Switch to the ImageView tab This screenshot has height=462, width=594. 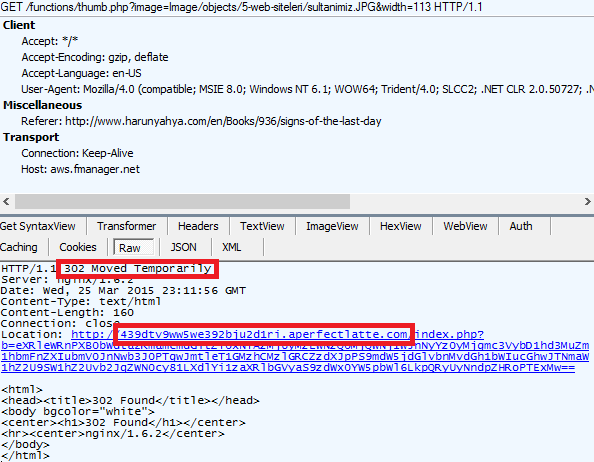point(332,226)
